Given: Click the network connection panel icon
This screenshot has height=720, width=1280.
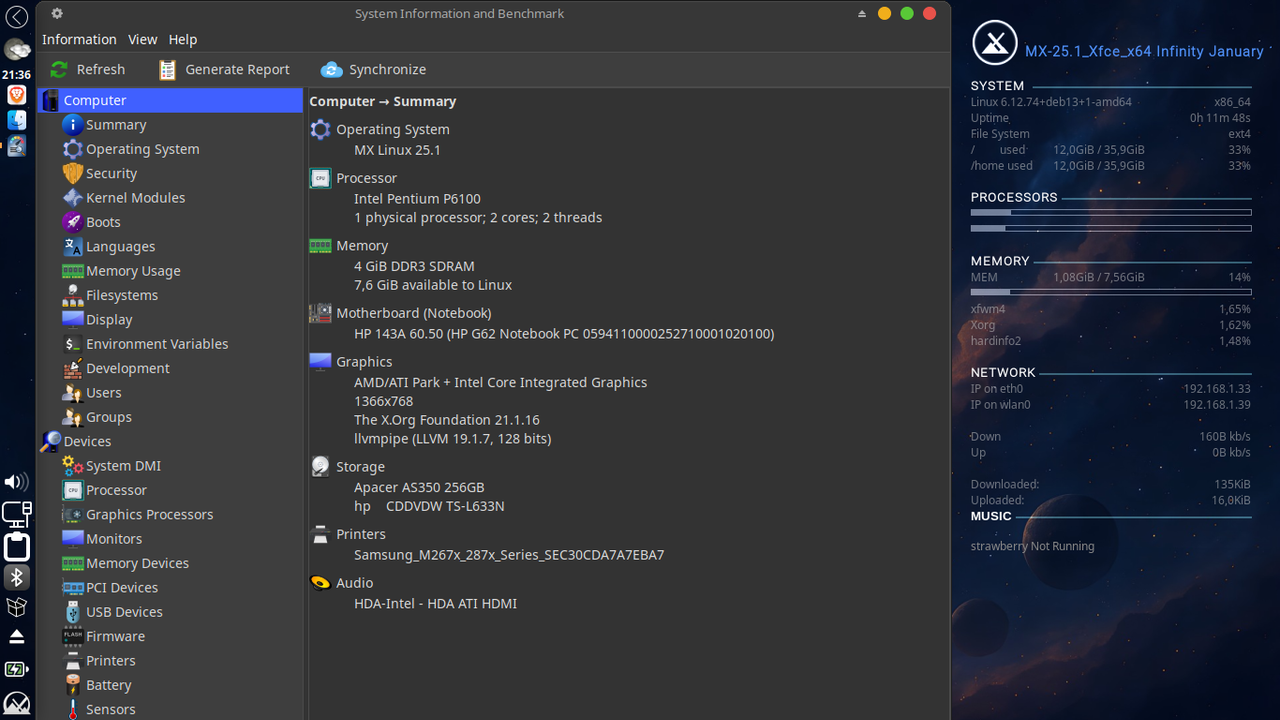Looking at the screenshot, I should [x=16, y=514].
